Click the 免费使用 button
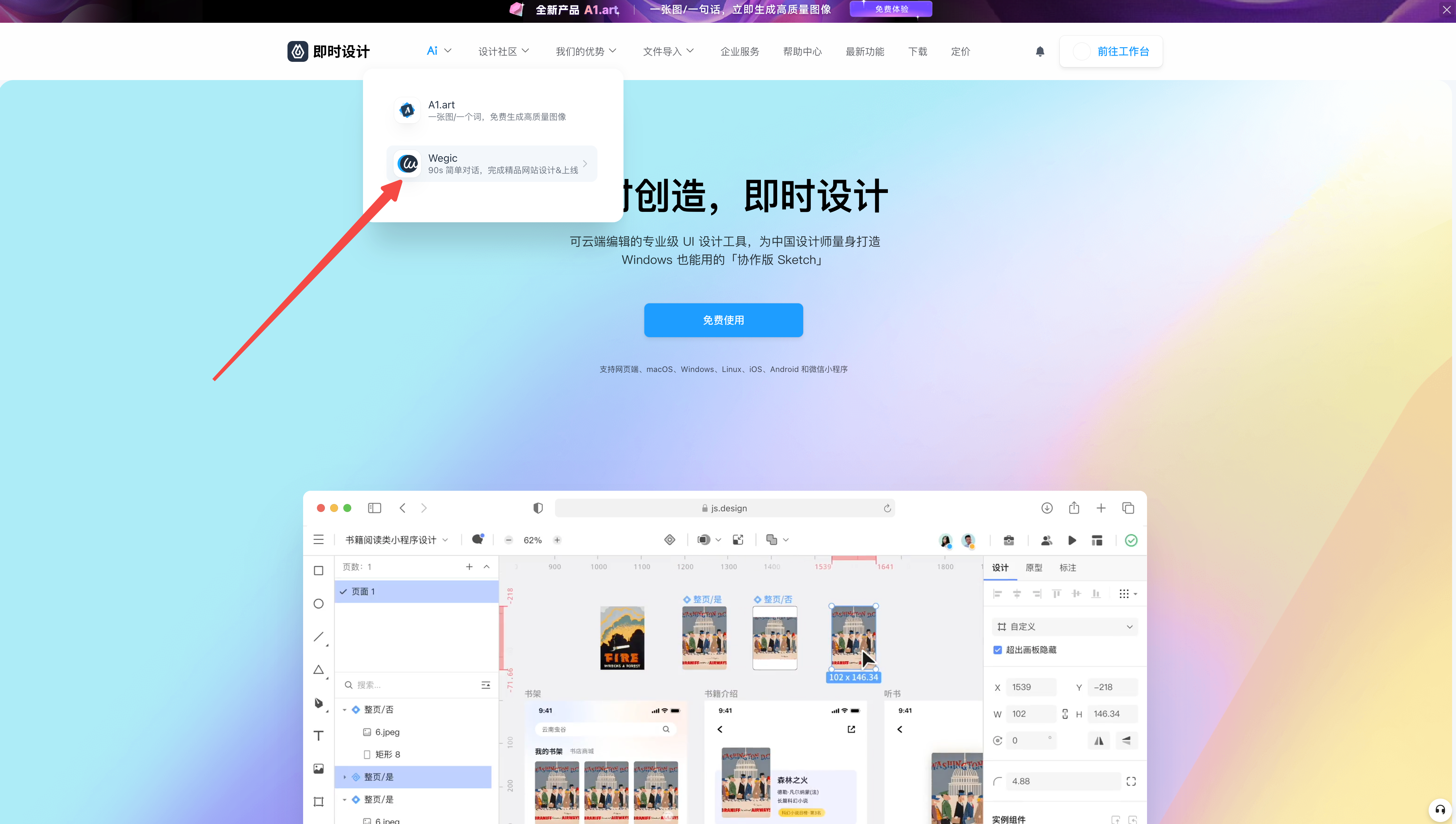Image resolution: width=1456 pixels, height=824 pixels. pyautogui.click(x=723, y=320)
